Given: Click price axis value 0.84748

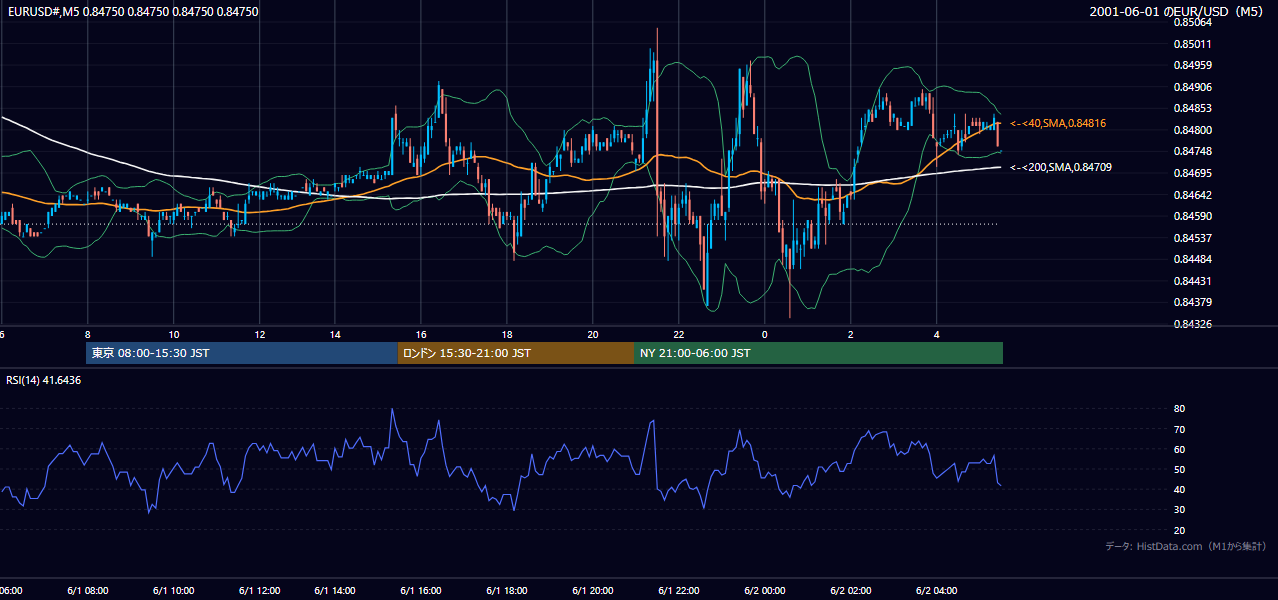Looking at the screenshot, I should (x=1192, y=152).
